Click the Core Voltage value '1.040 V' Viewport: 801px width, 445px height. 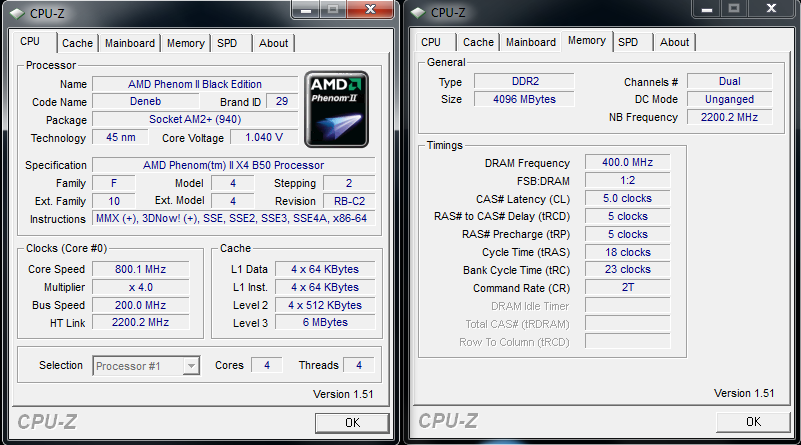(x=264, y=137)
